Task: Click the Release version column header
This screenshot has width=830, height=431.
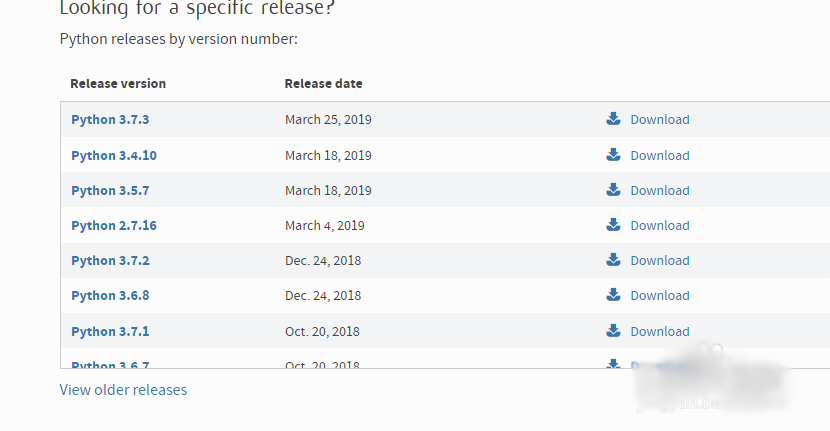Action: coord(118,84)
